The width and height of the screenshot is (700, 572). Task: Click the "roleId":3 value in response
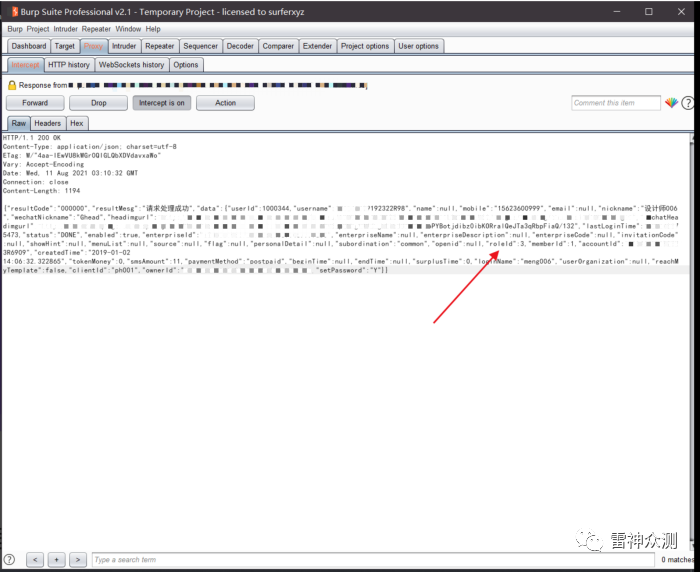click(x=505, y=244)
